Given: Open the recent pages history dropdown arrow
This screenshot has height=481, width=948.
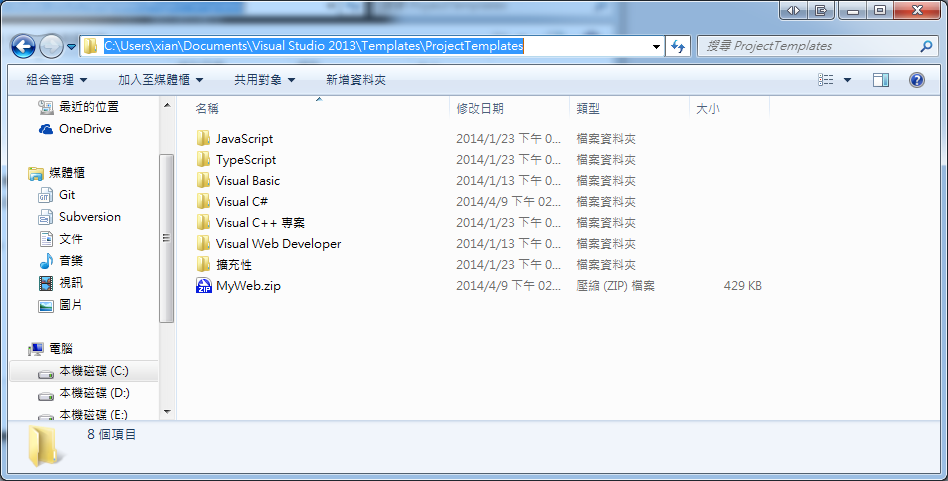Looking at the screenshot, I should coord(71,47).
